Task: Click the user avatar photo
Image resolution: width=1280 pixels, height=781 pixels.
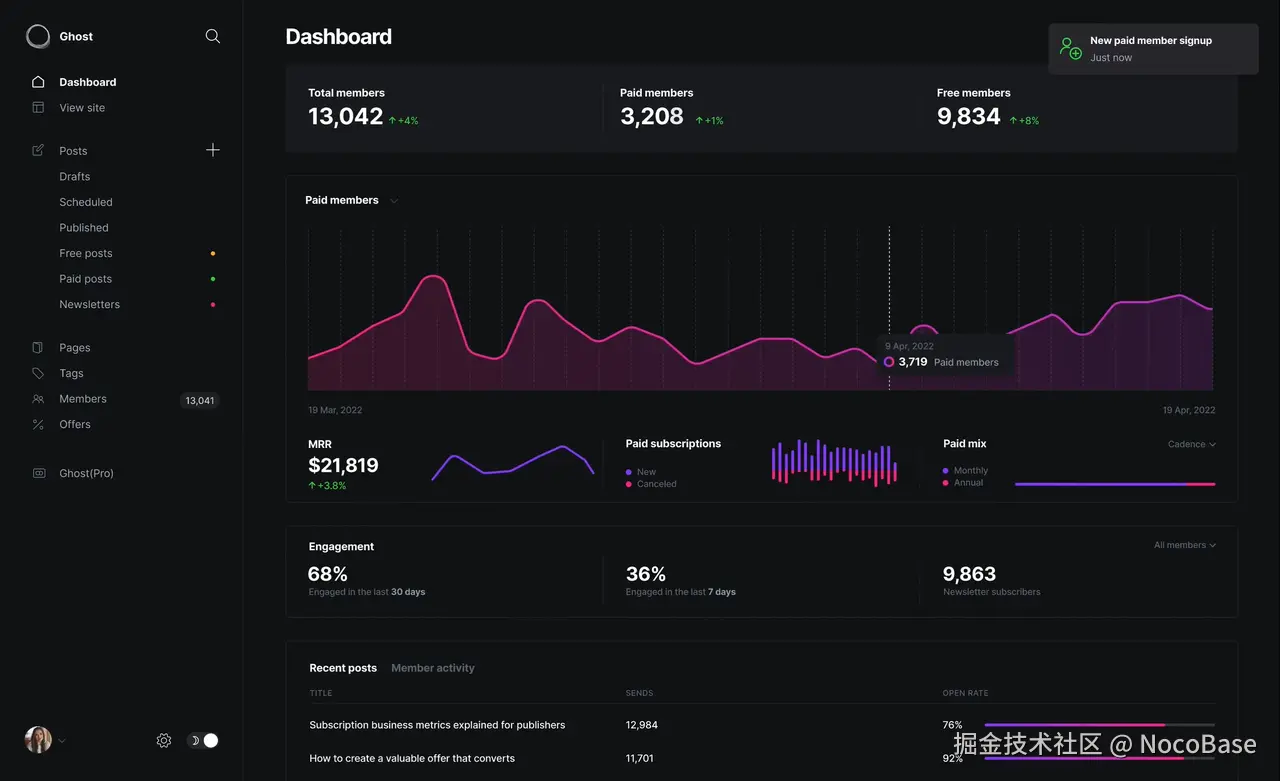Action: (38, 740)
